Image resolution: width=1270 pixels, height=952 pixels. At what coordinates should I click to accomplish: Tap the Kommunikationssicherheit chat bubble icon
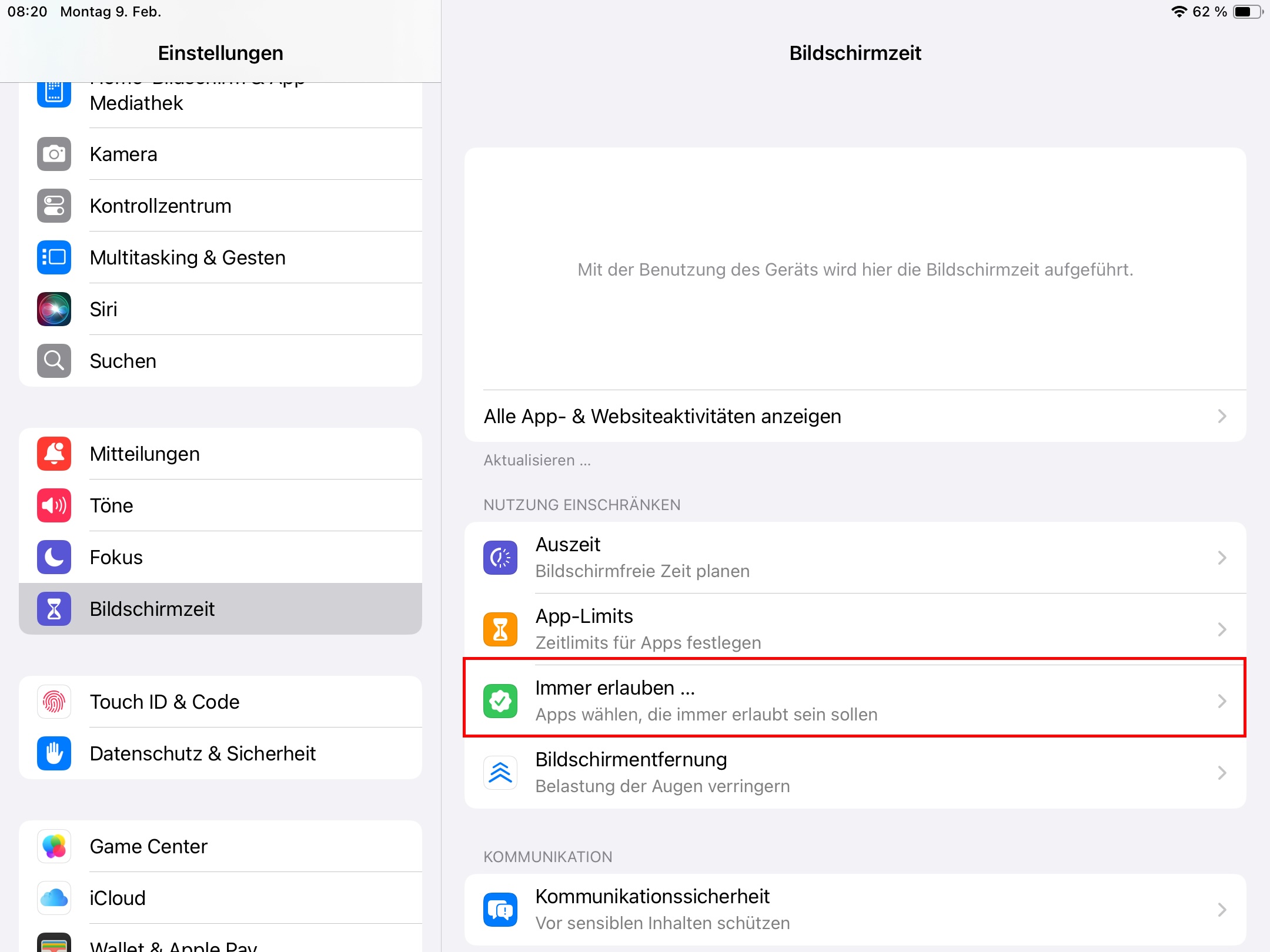coord(500,910)
